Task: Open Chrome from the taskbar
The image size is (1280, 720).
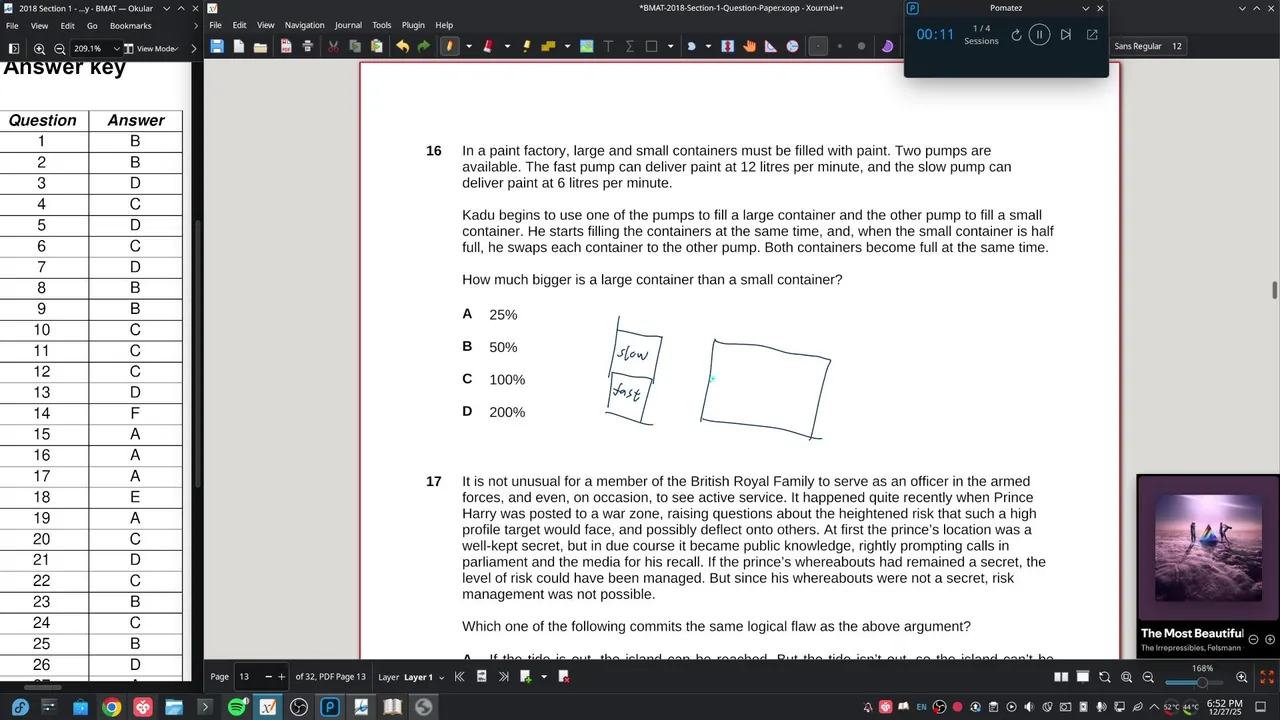Action: point(111,707)
